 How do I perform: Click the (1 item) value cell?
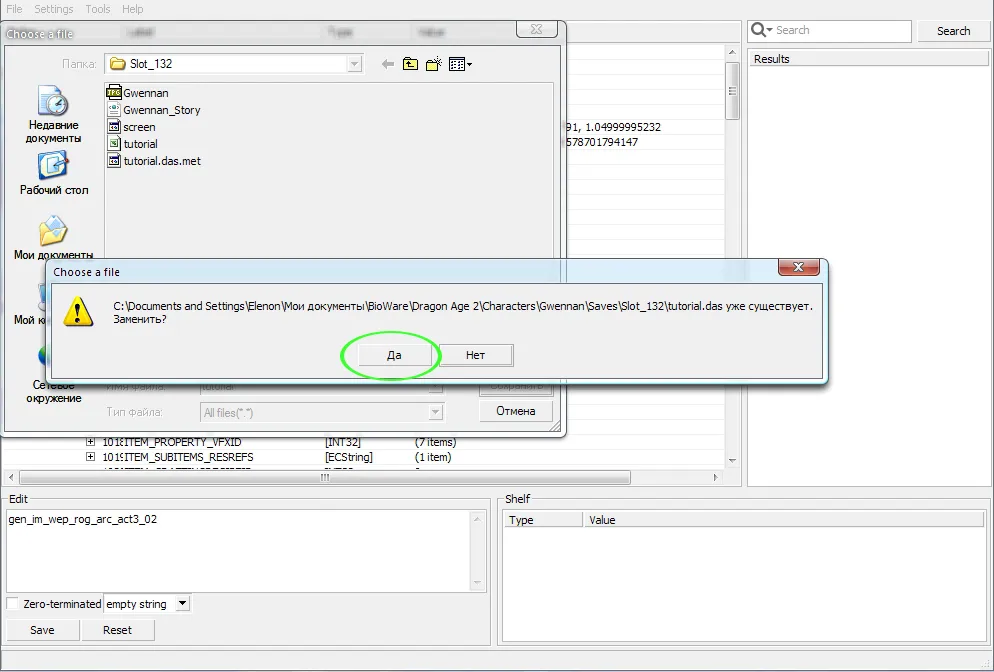[x=433, y=456]
